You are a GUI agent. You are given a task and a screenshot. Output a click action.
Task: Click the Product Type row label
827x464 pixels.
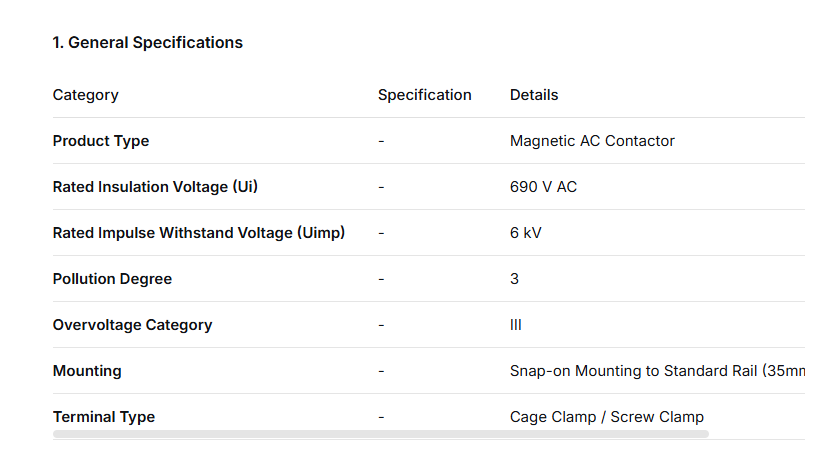pyautogui.click(x=101, y=141)
